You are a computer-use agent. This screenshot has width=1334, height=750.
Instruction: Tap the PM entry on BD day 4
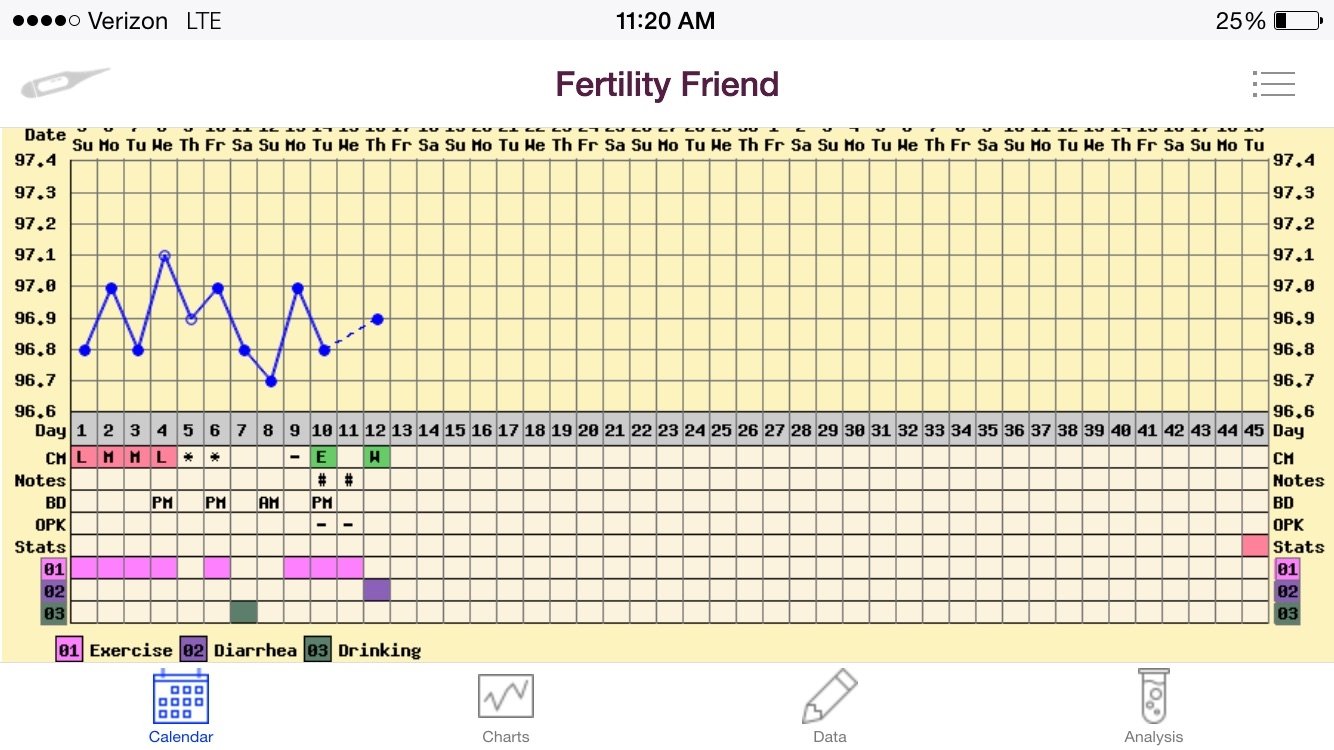pyautogui.click(x=163, y=502)
